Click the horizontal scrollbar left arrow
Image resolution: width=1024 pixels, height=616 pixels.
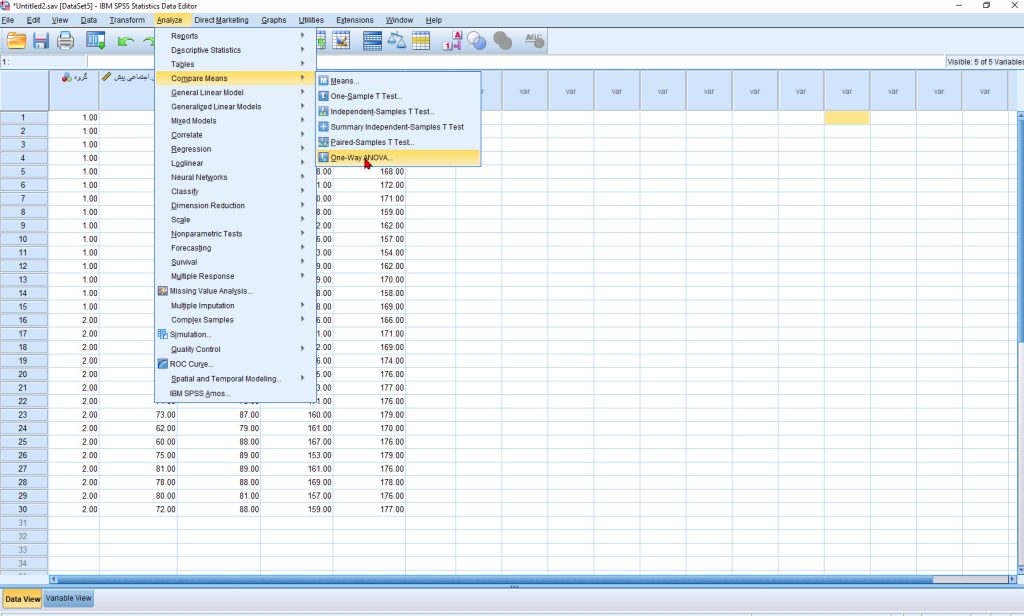[x=54, y=579]
